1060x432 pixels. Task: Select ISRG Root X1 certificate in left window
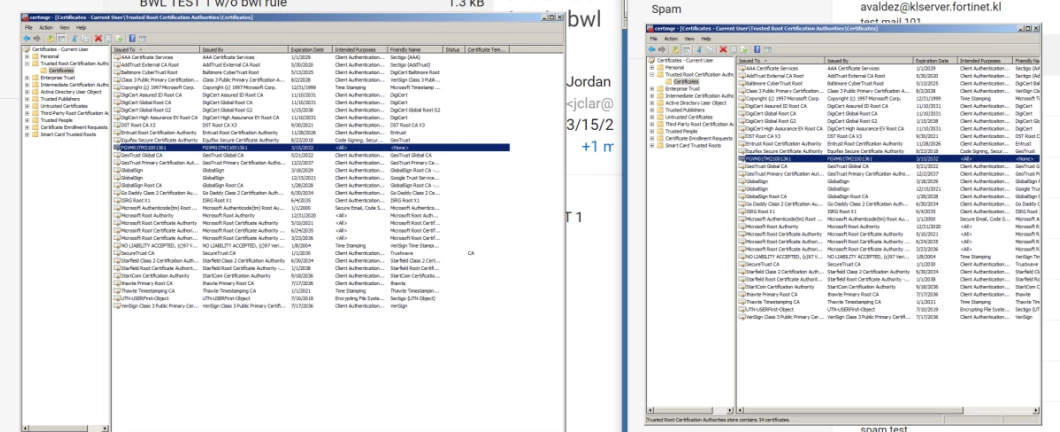coord(311,200)
